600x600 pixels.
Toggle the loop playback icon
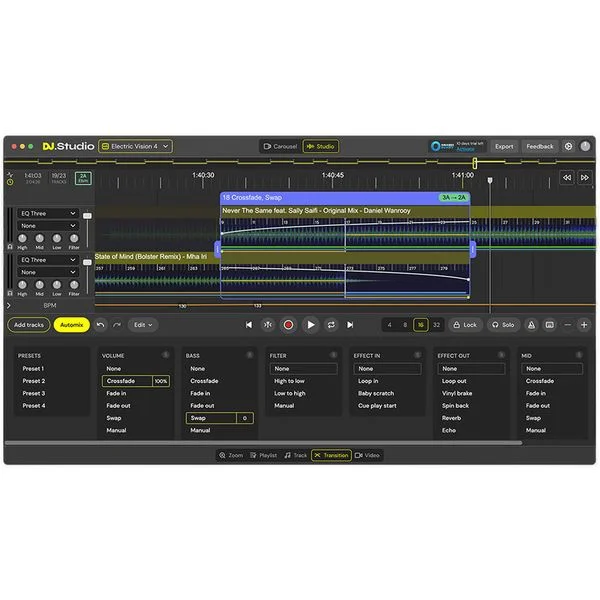click(331, 325)
